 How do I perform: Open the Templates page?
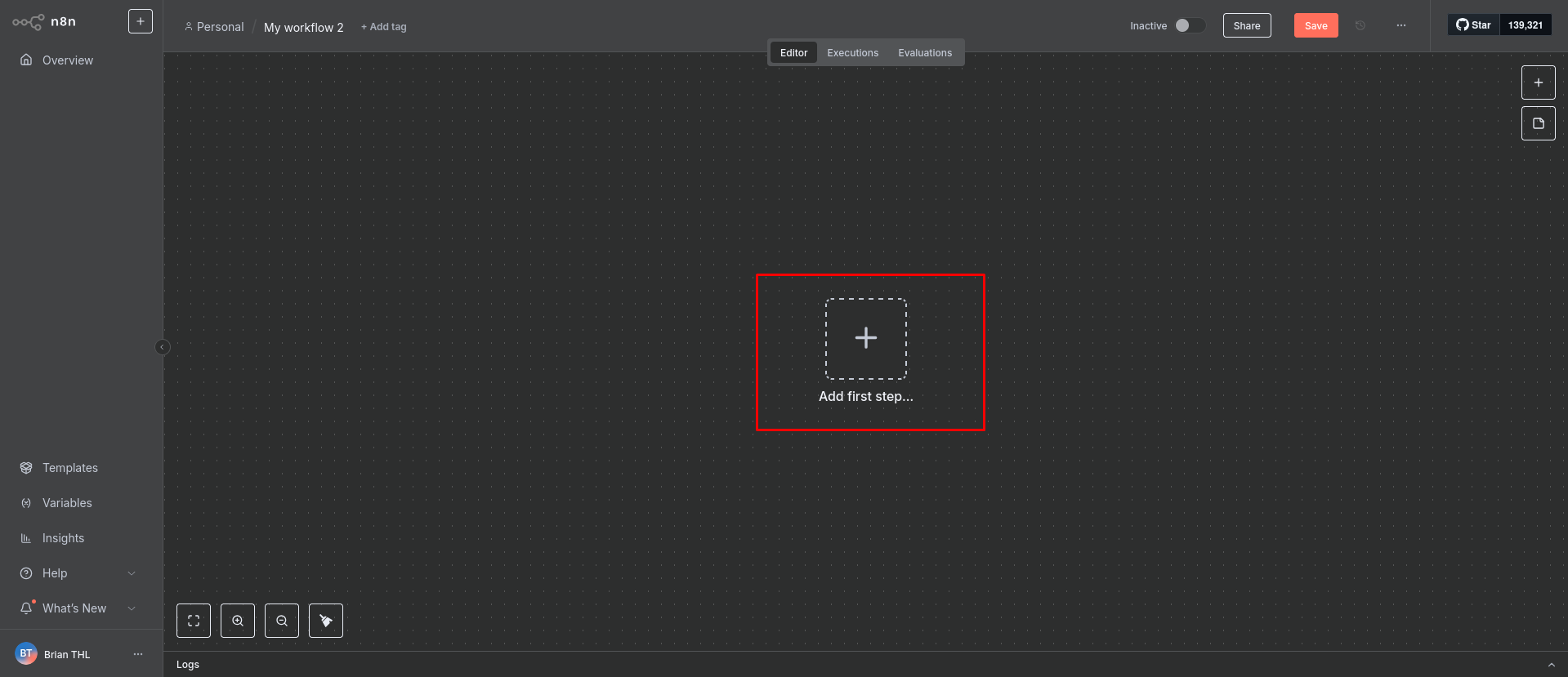70,468
